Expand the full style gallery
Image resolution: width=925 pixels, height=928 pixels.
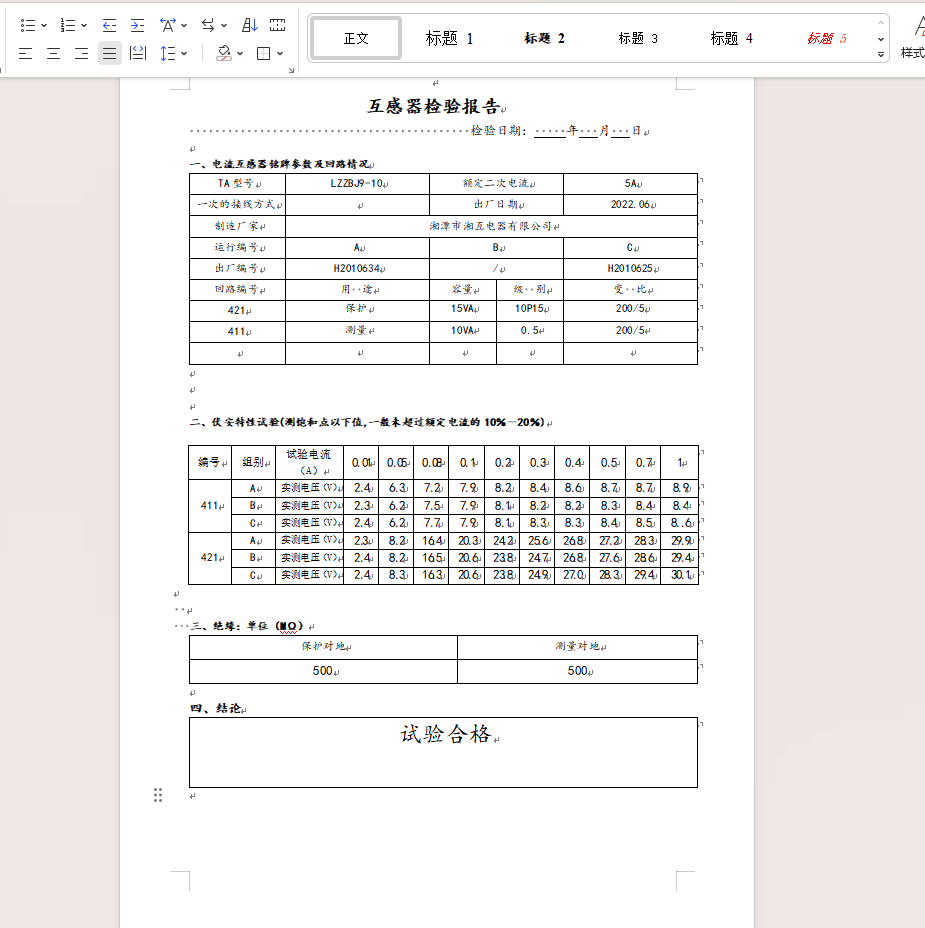click(881, 54)
